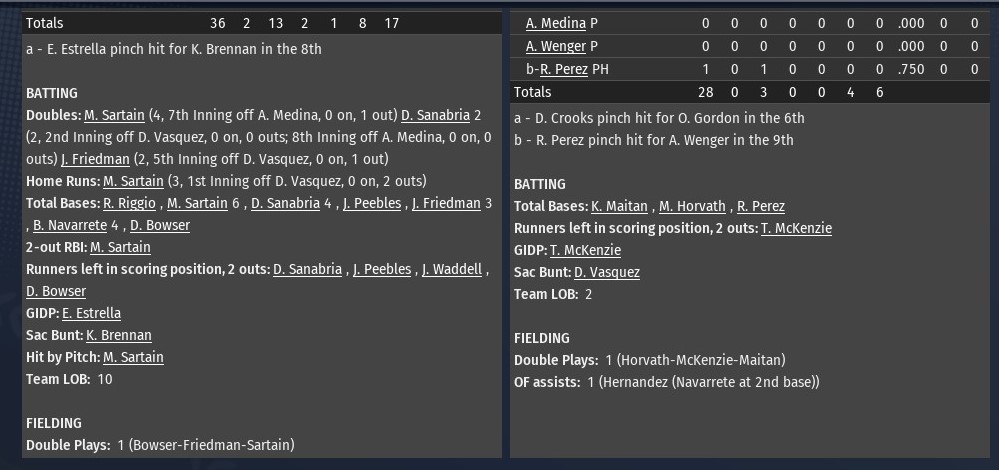Click D. Bowser link in Total Bases

tap(160, 225)
